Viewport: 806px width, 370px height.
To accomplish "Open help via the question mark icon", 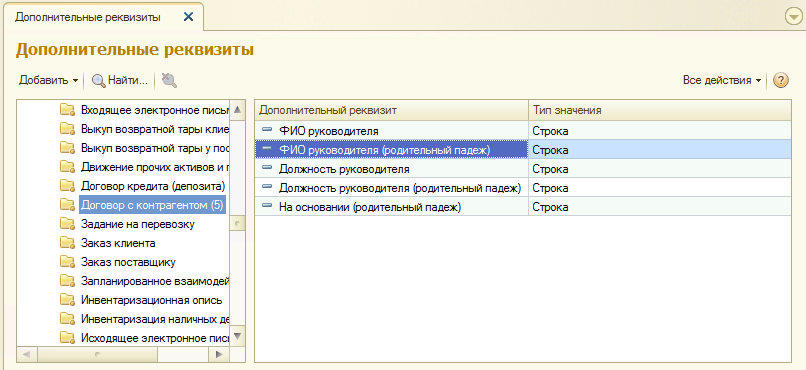I will [x=780, y=80].
